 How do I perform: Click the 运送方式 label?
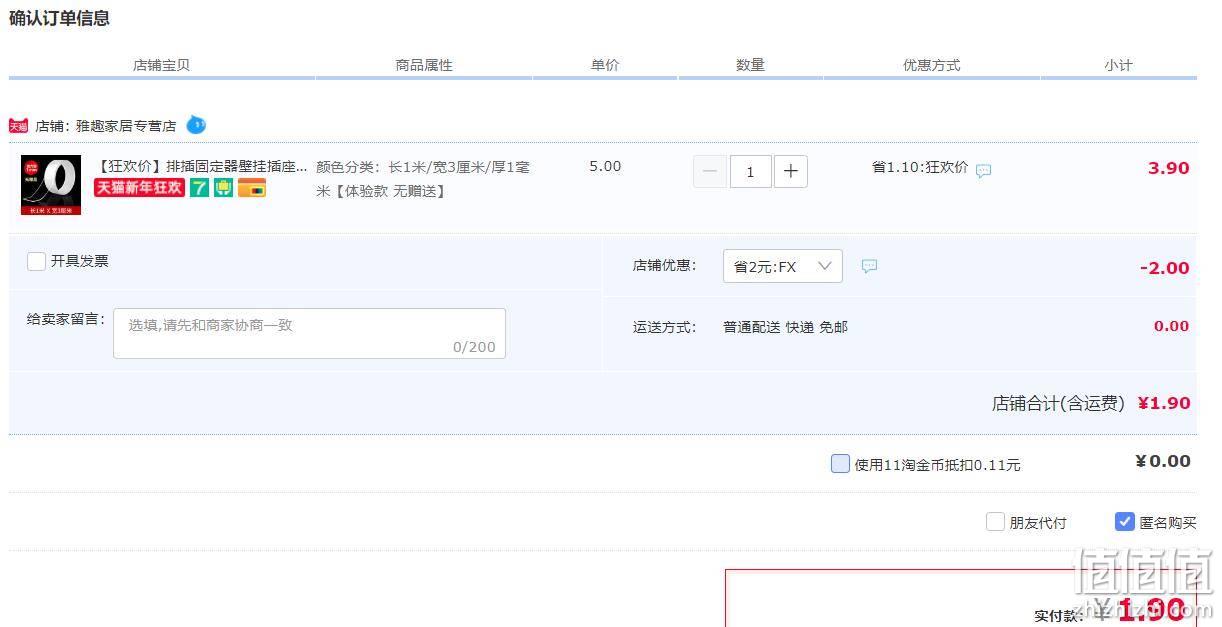pos(664,327)
